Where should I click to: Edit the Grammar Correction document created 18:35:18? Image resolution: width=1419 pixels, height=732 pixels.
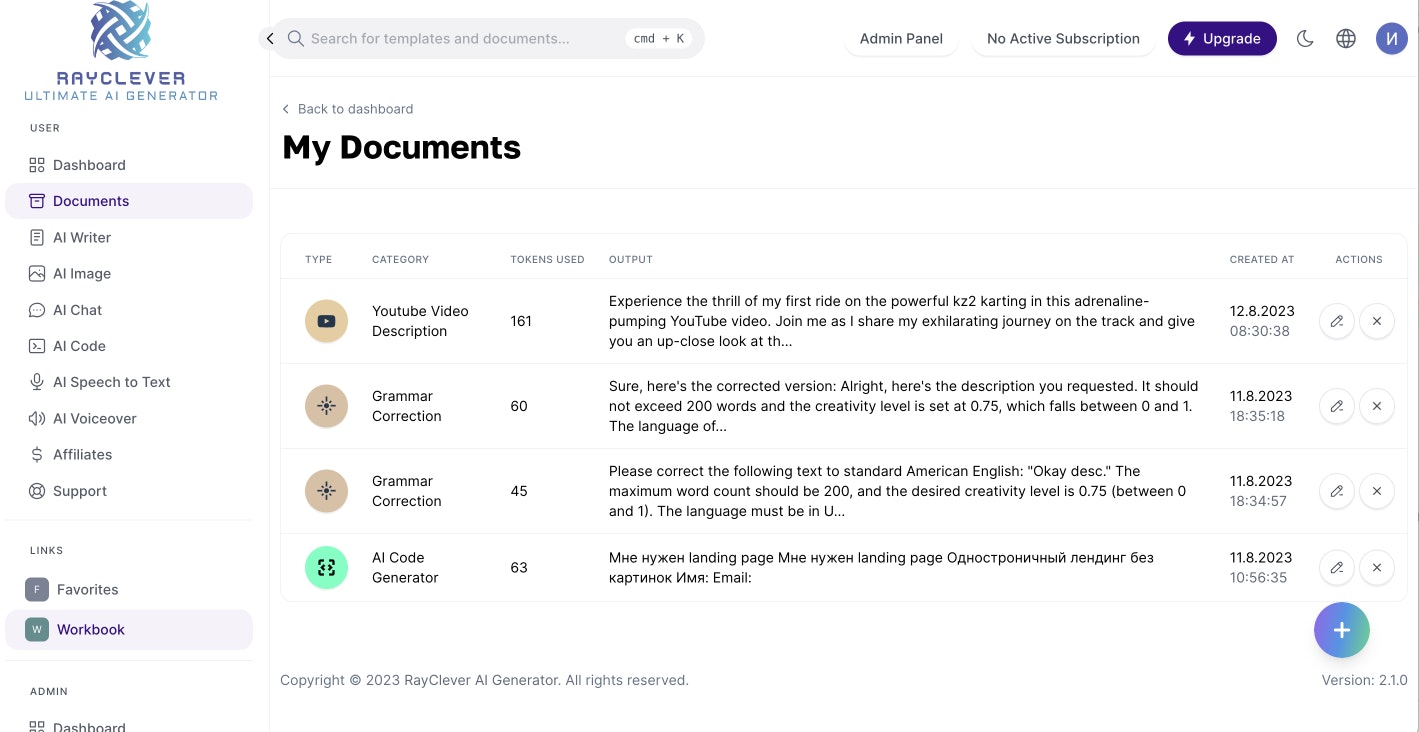point(1337,406)
